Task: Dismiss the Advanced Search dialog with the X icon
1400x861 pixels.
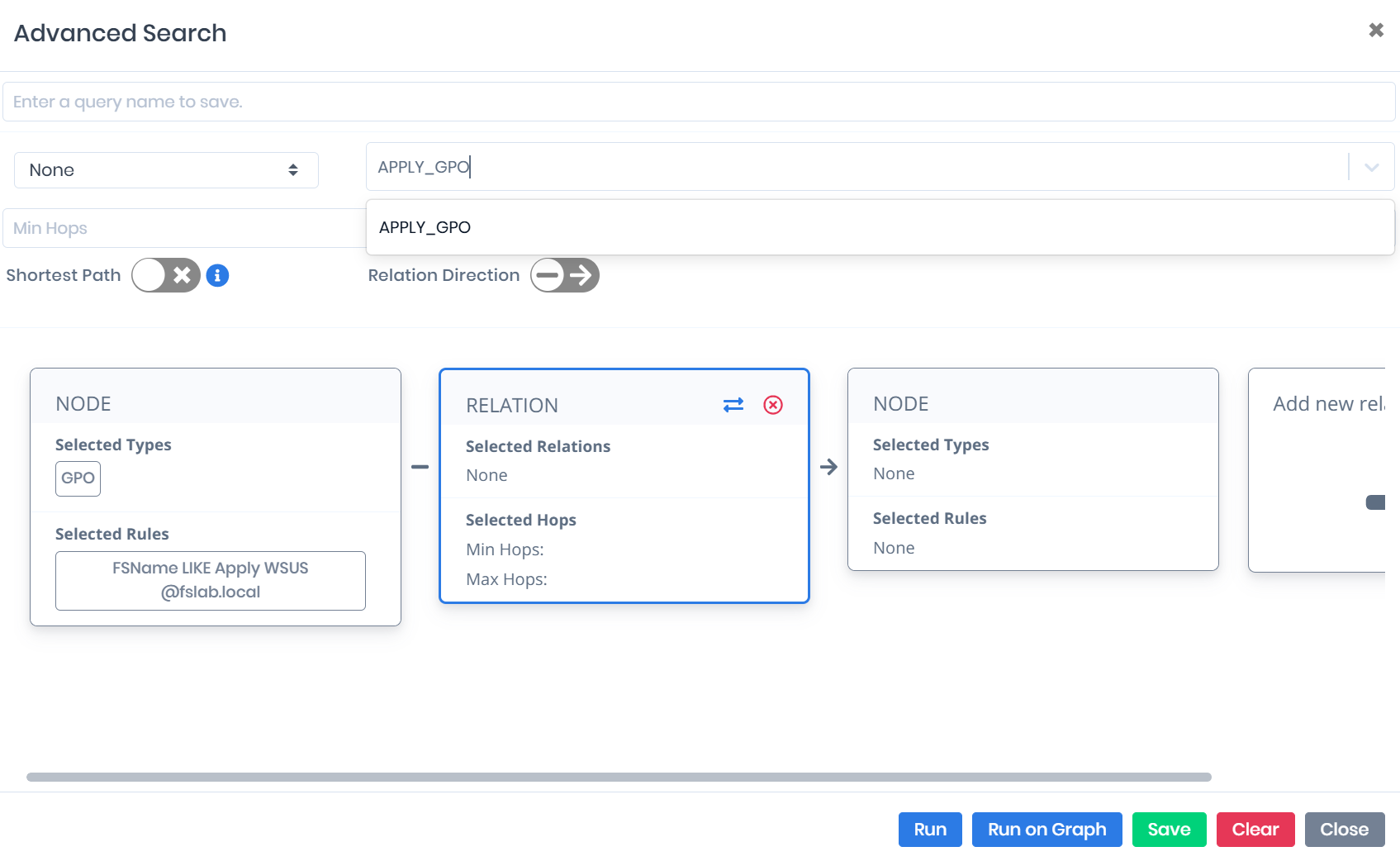Action: pyautogui.click(x=1376, y=29)
